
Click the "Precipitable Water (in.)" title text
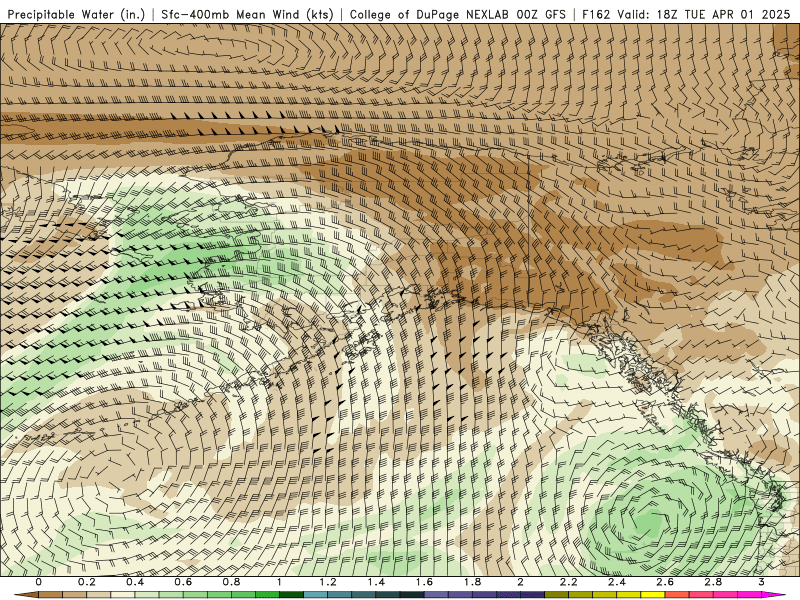coord(77,14)
